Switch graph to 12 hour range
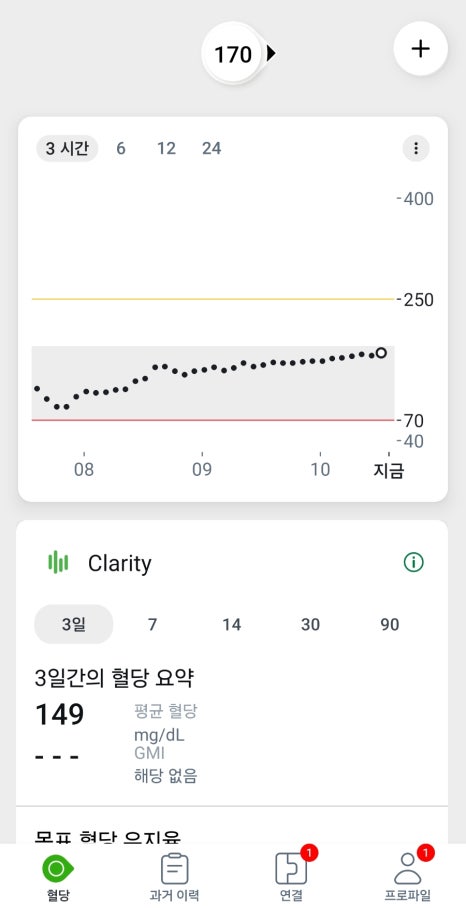Screen dimensions: 466x908 click(x=166, y=149)
